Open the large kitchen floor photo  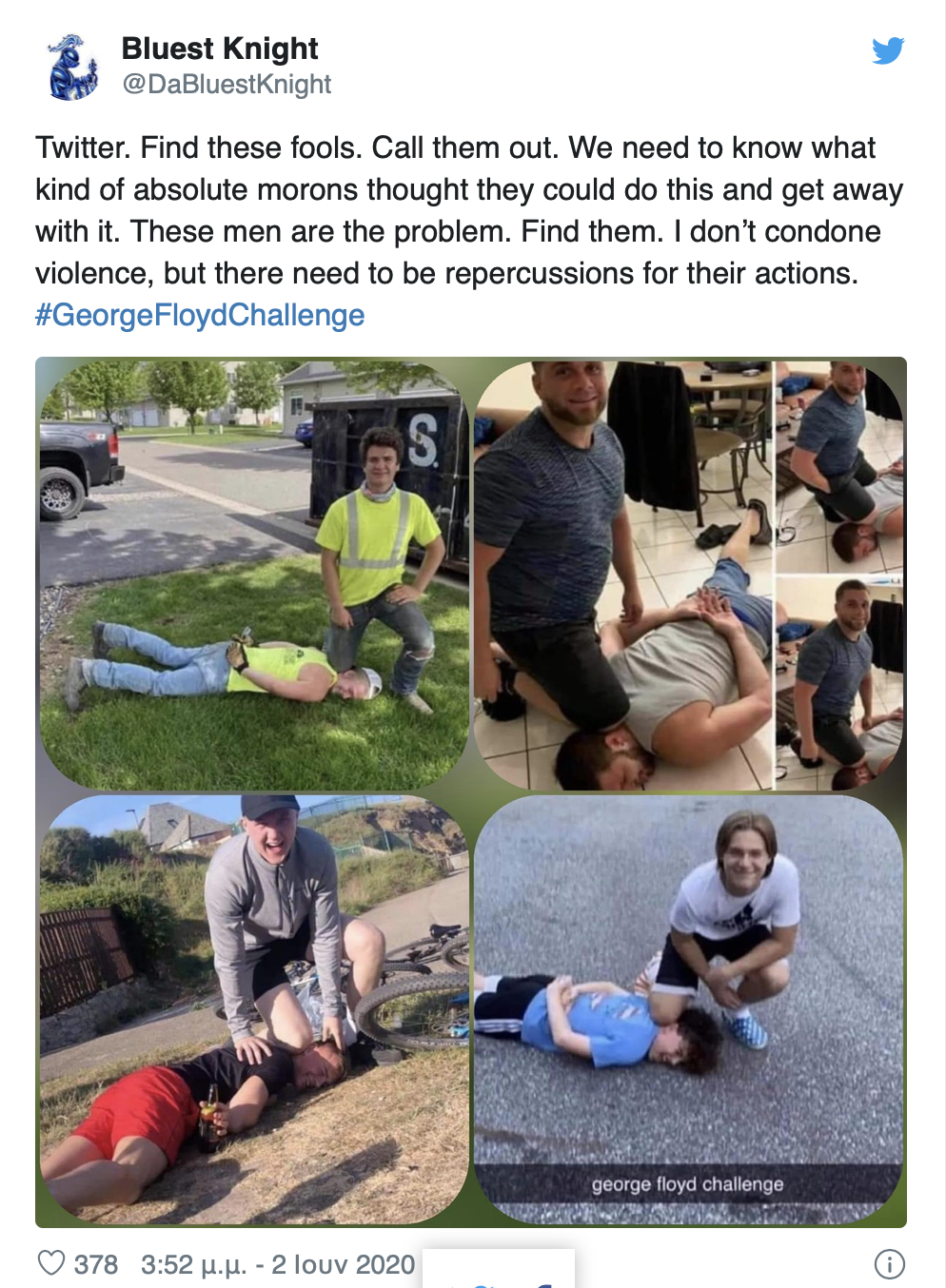624,576
